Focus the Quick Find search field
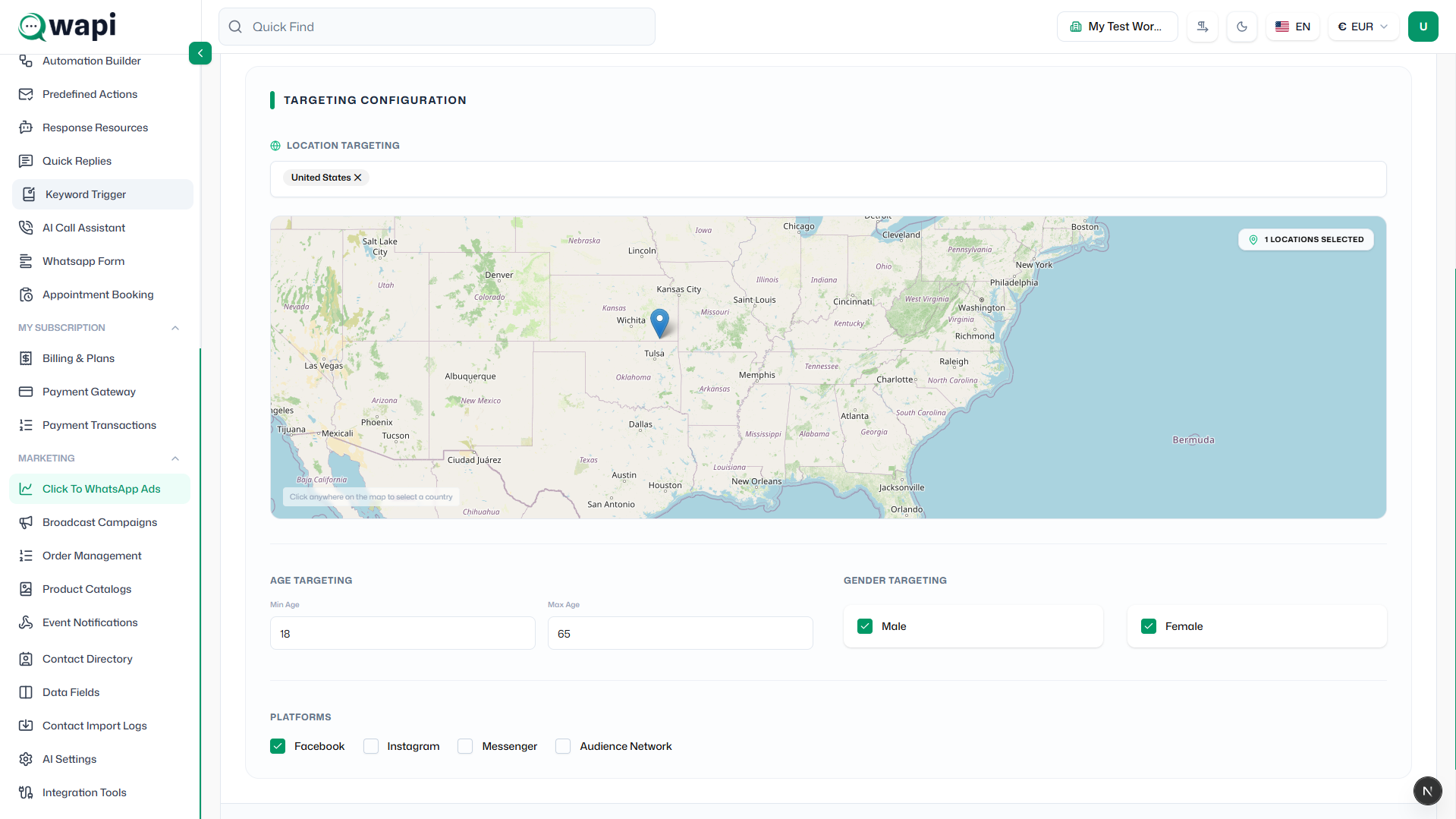 click(x=437, y=27)
